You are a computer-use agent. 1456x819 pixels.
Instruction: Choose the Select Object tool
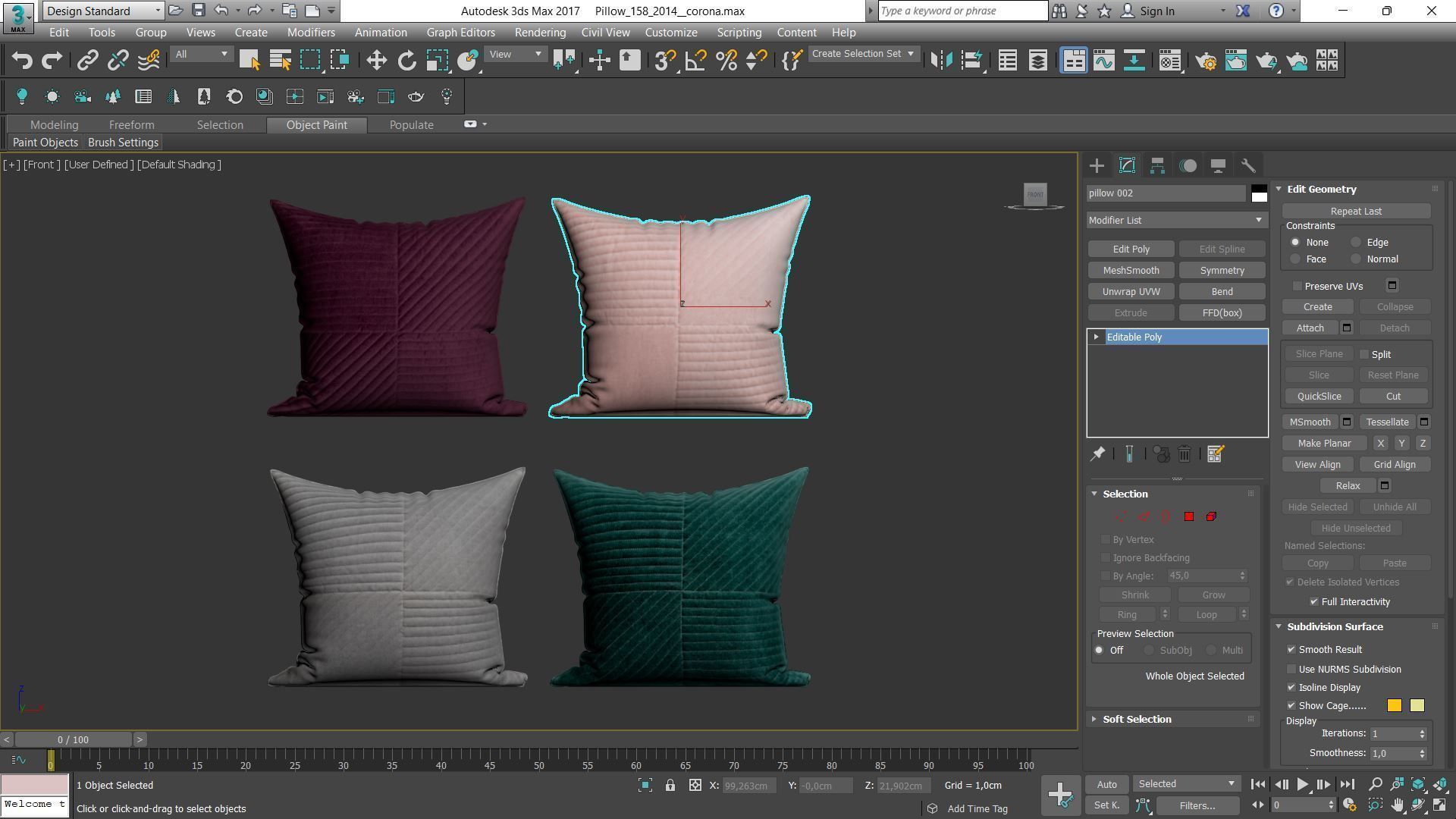click(x=249, y=61)
